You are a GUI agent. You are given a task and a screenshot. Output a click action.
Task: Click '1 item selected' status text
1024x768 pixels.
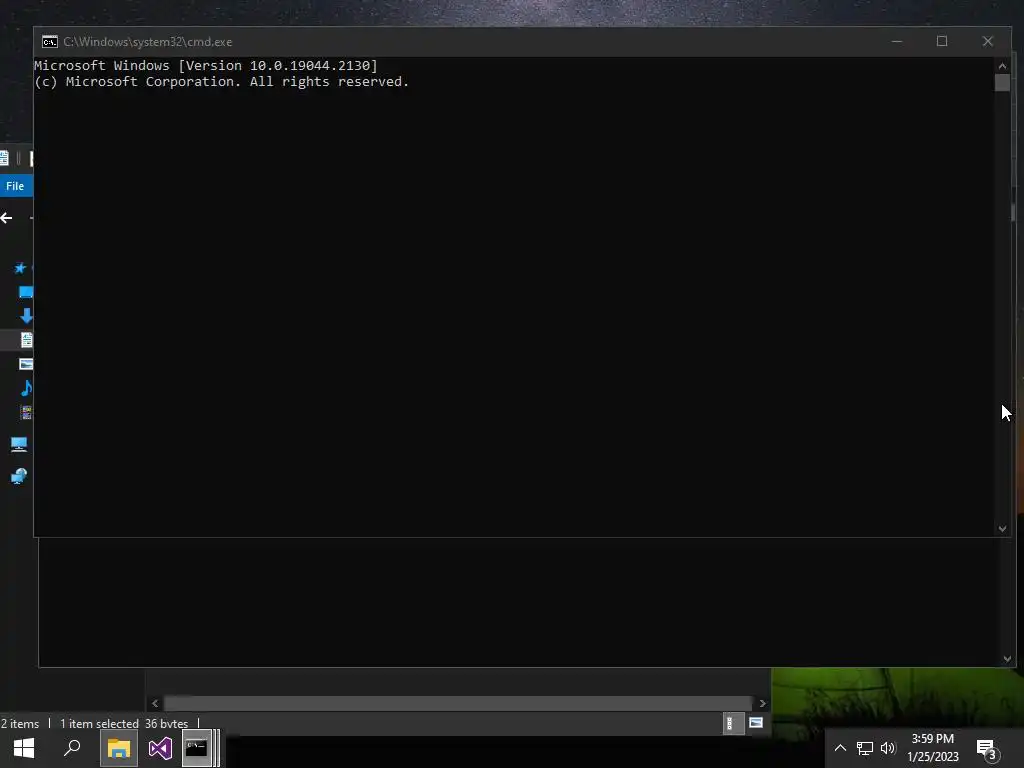point(99,724)
